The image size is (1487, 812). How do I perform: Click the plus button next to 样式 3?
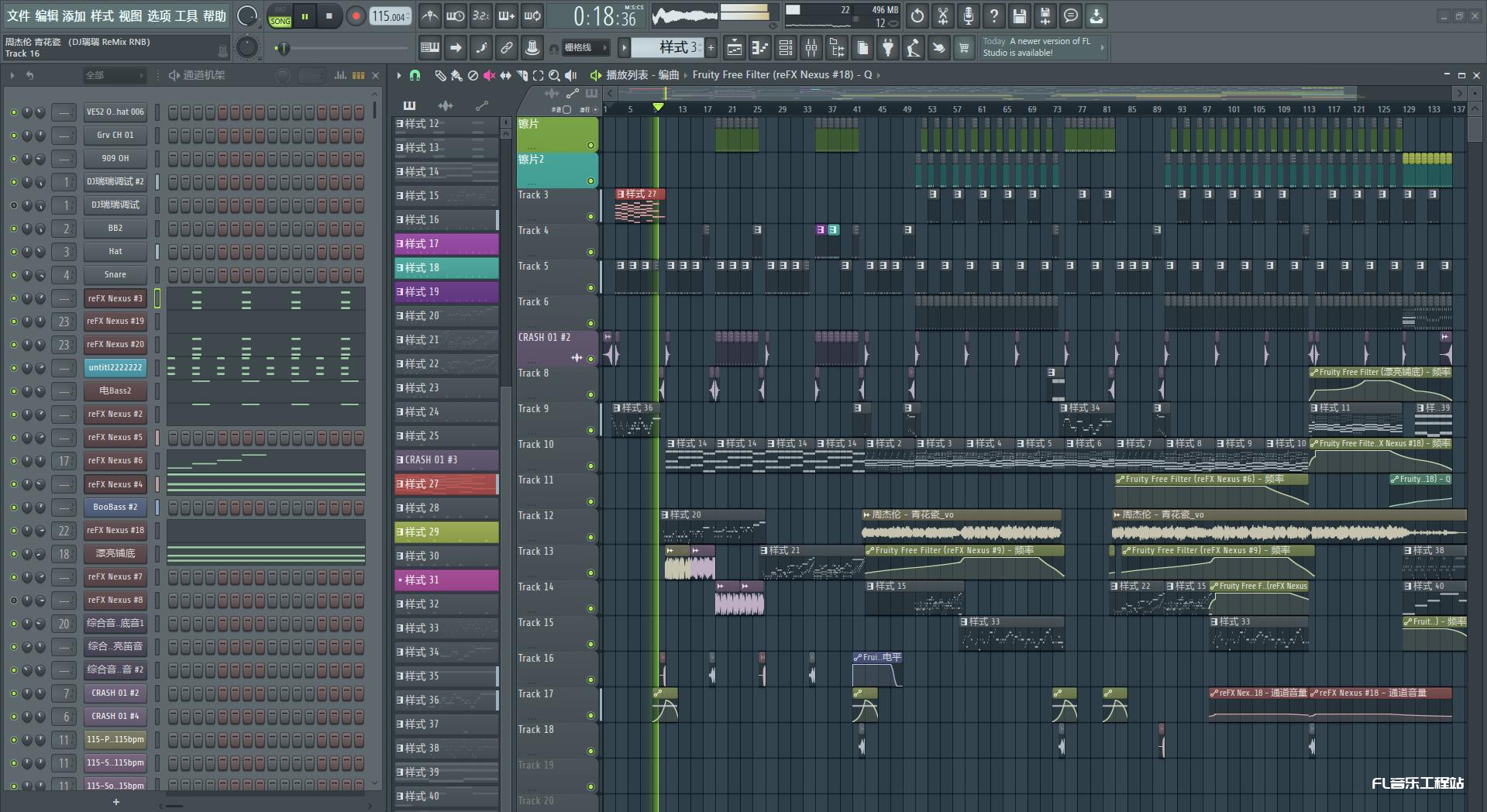711,48
